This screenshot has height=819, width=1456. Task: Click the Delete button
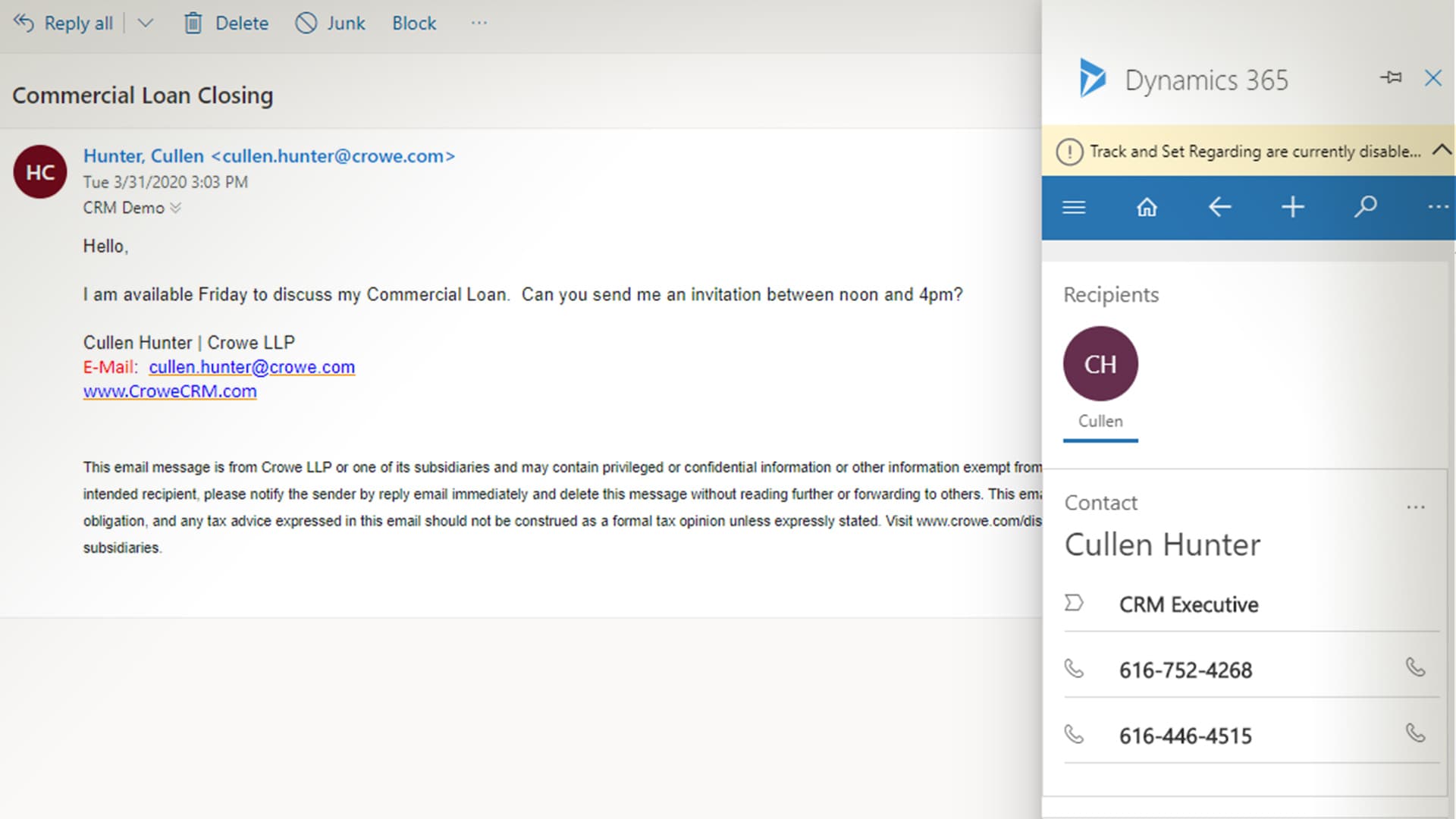227,24
